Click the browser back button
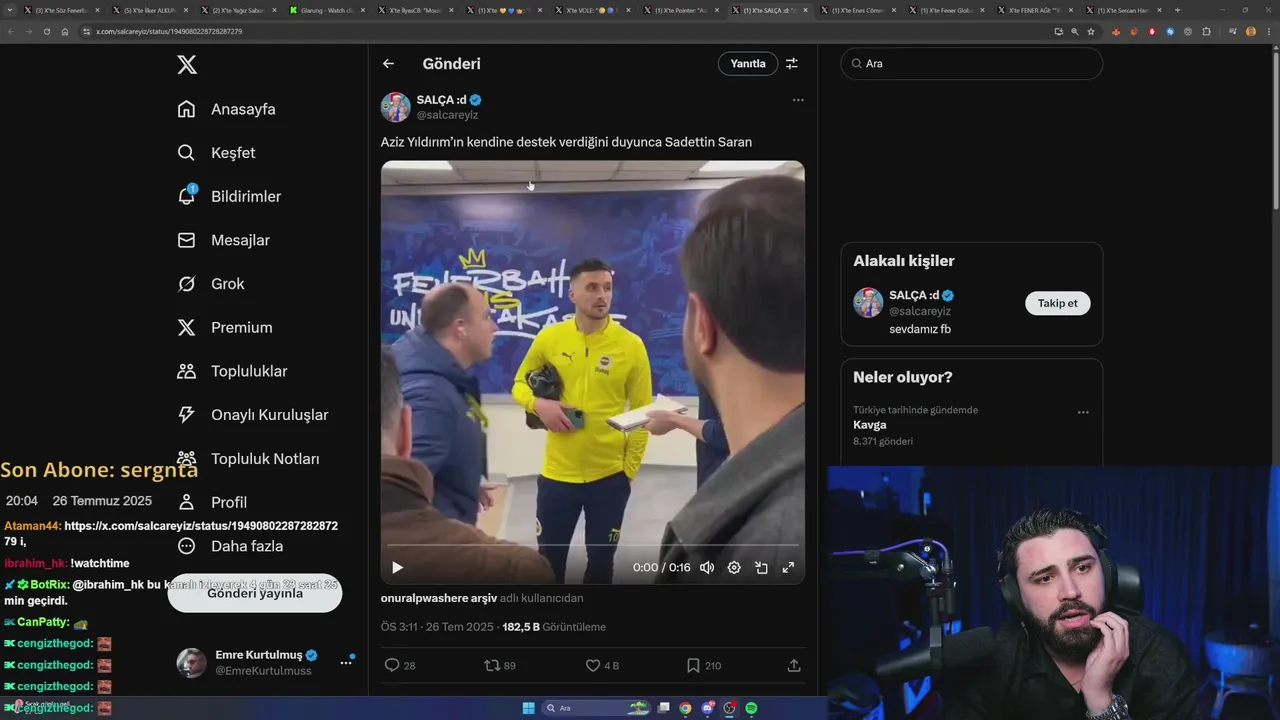Image resolution: width=1280 pixels, height=720 pixels. click(11, 31)
